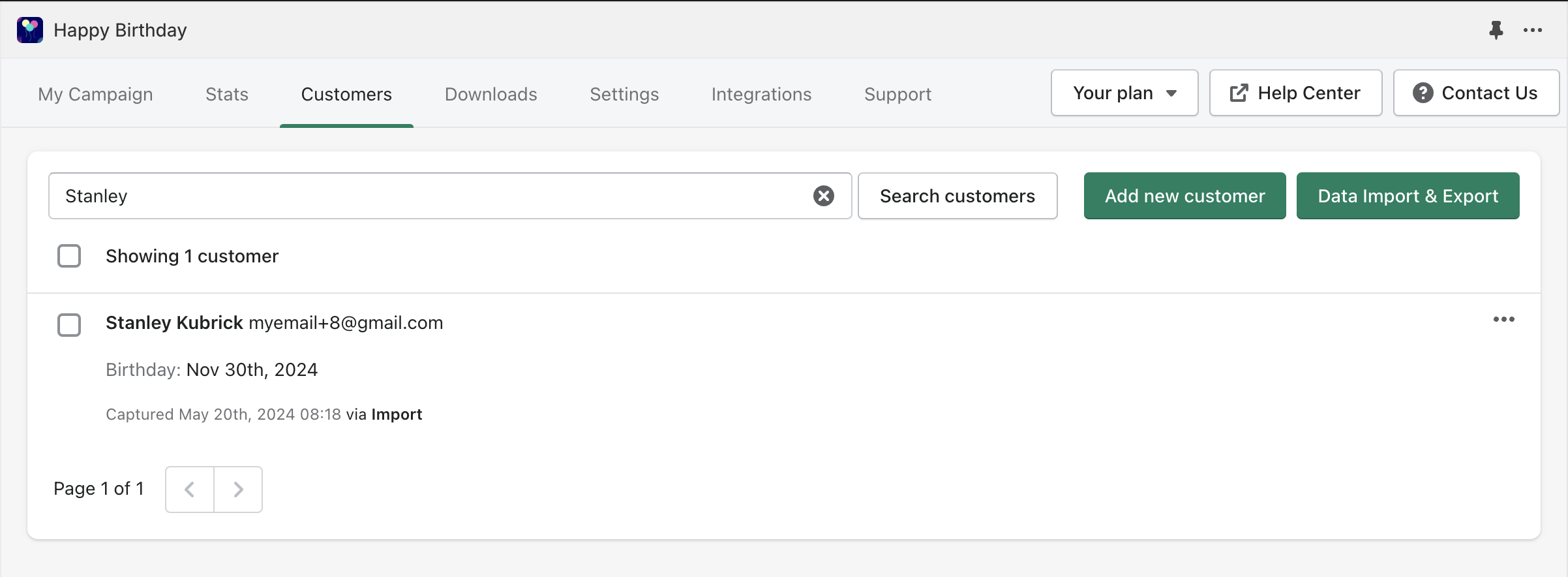The image size is (1568, 577).
Task: Click the Happy Birthday app title
Action: point(120,30)
